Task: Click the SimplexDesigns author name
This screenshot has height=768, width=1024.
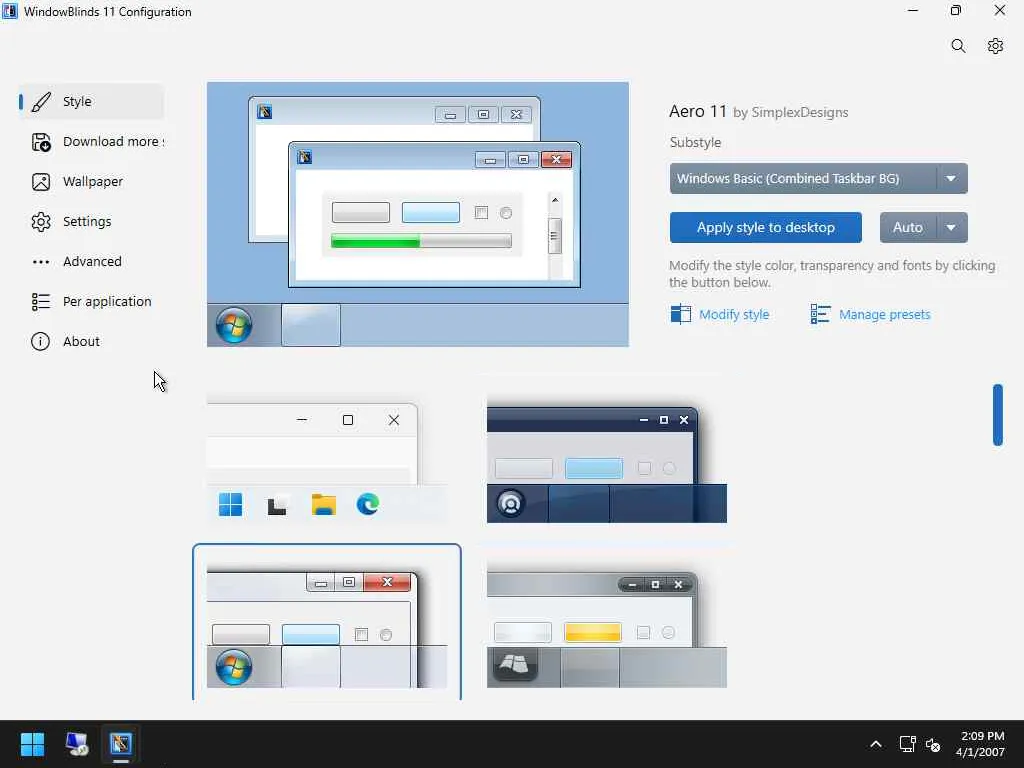Action: tap(799, 112)
